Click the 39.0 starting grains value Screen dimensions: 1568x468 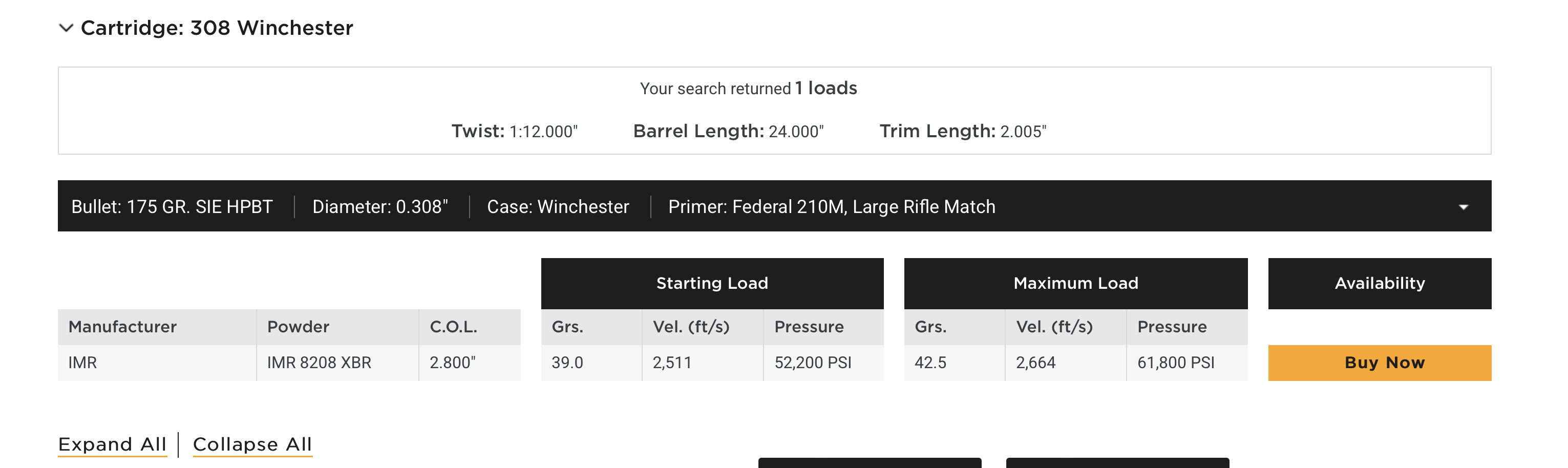[567, 363]
